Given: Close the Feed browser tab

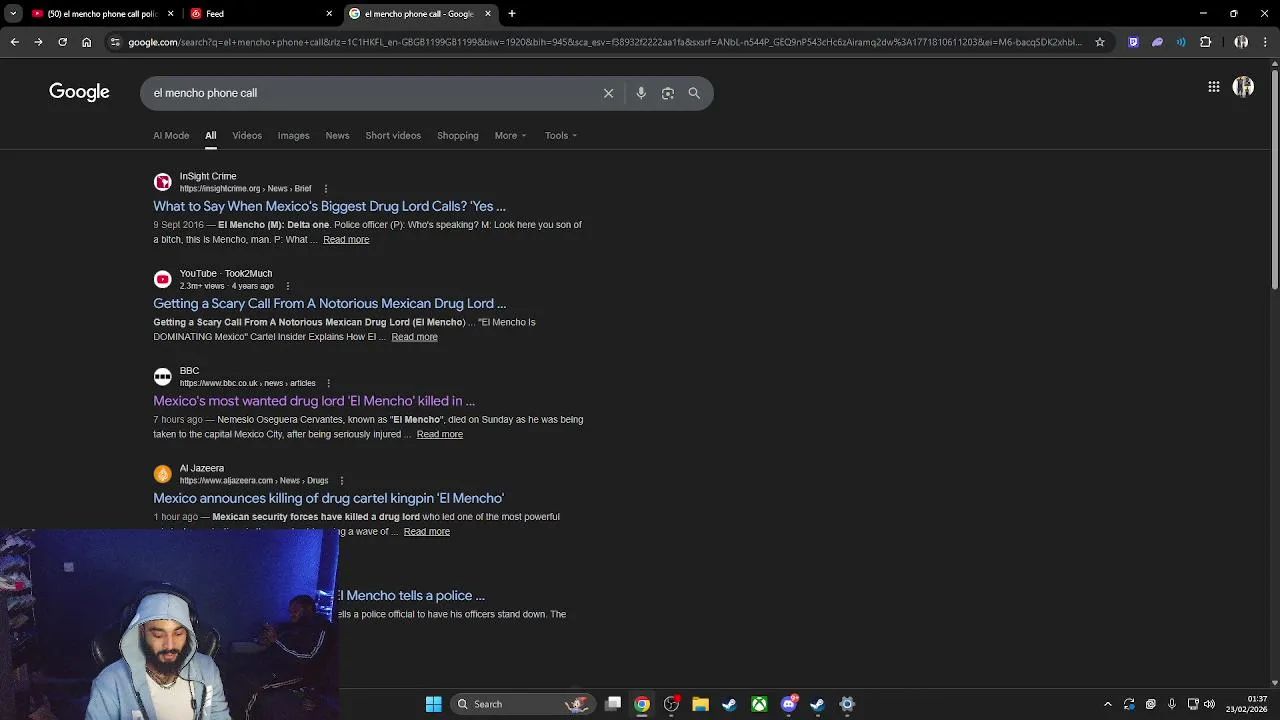Looking at the screenshot, I should pyautogui.click(x=329, y=14).
